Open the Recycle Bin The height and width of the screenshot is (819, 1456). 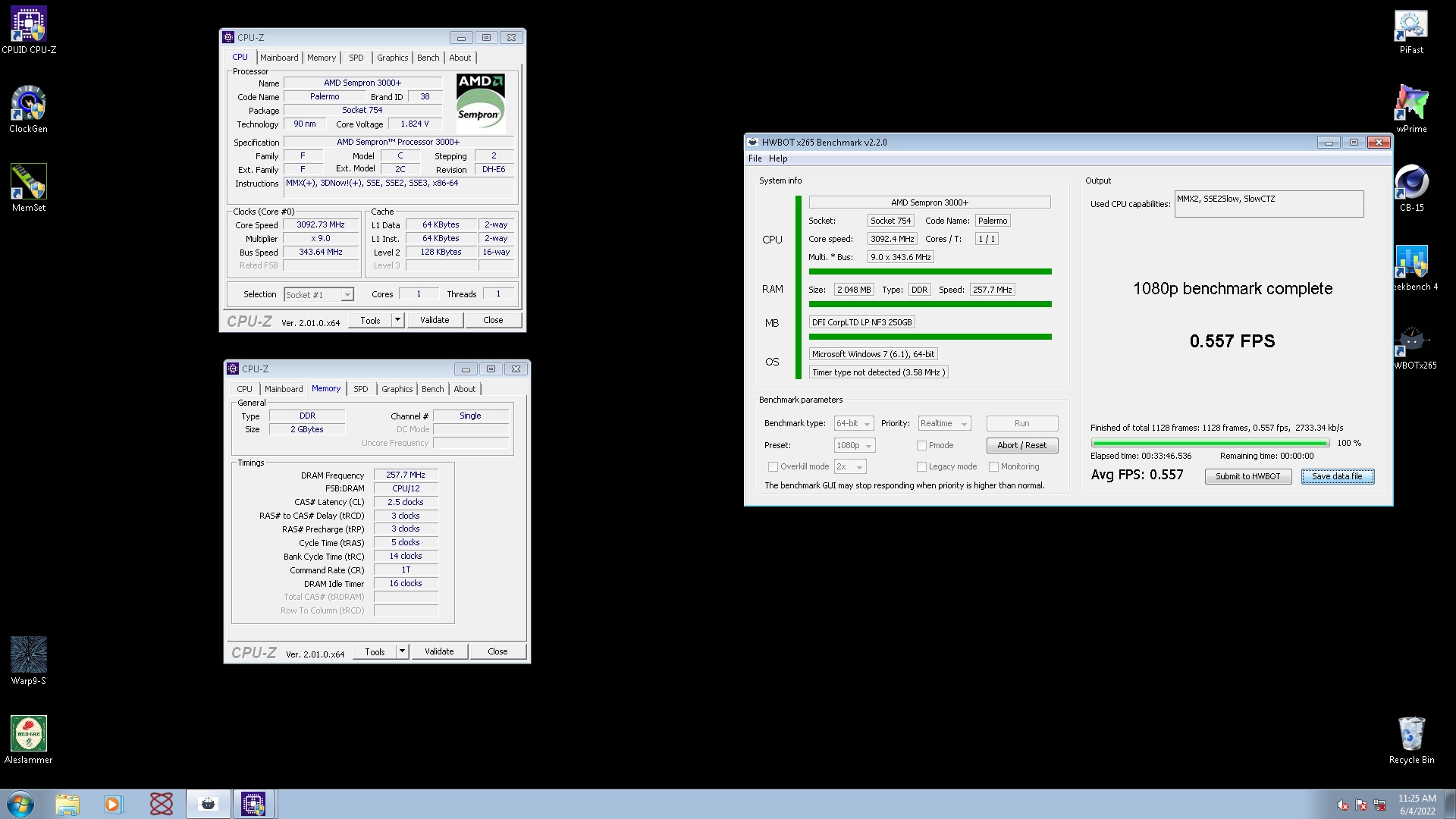(1411, 740)
